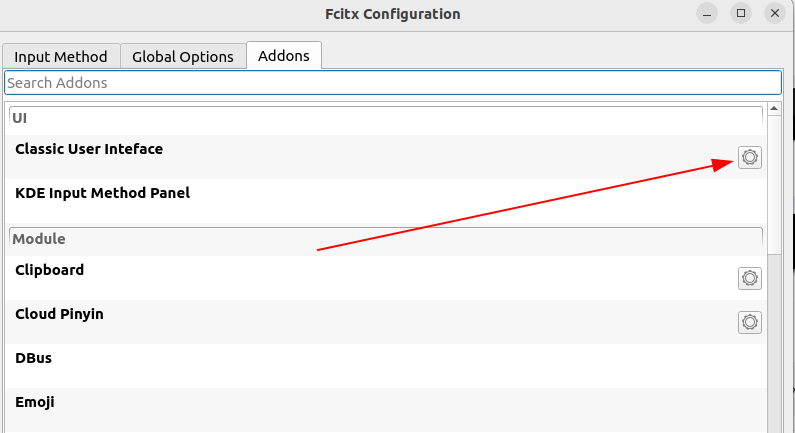Select the Cloud Pinyin module entry
The height and width of the screenshot is (433, 795).
click(386, 321)
